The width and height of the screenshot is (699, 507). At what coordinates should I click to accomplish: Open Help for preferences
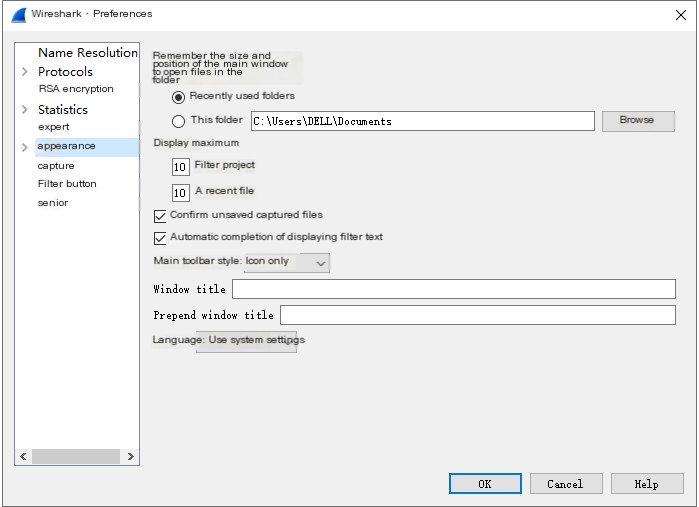[x=647, y=484]
